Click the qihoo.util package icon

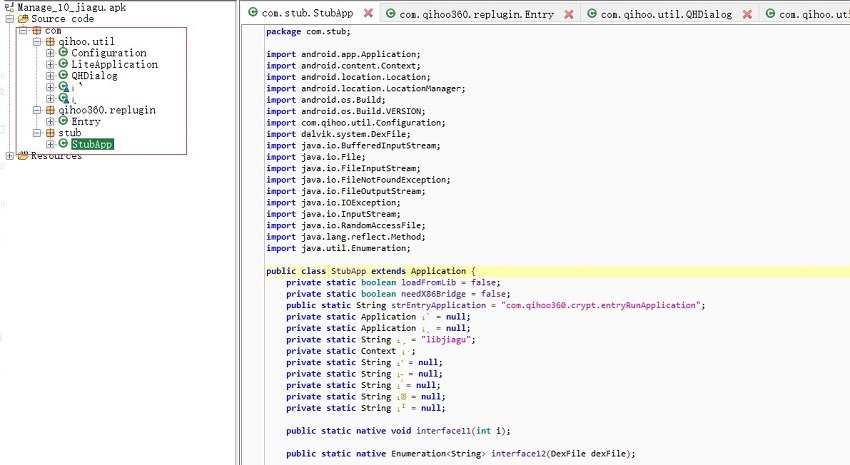50,42
